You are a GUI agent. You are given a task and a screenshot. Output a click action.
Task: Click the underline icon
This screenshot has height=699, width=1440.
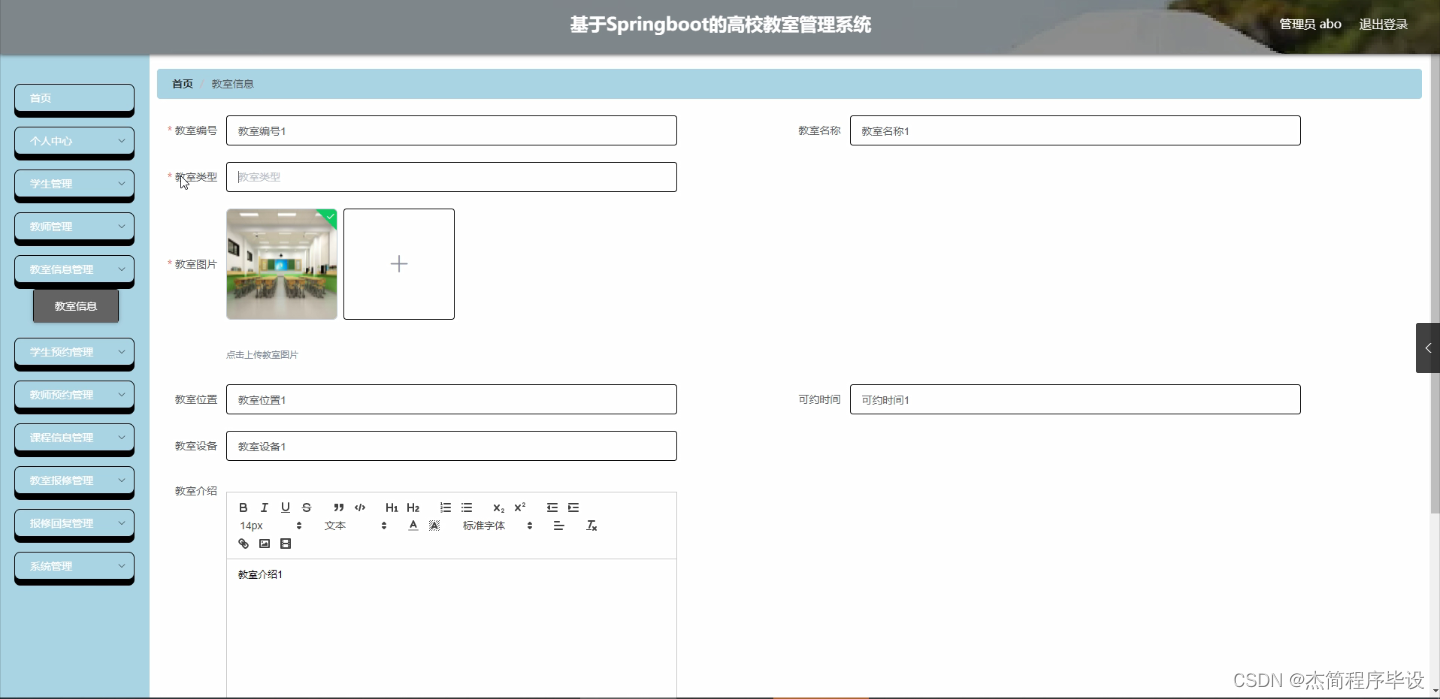point(285,508)
